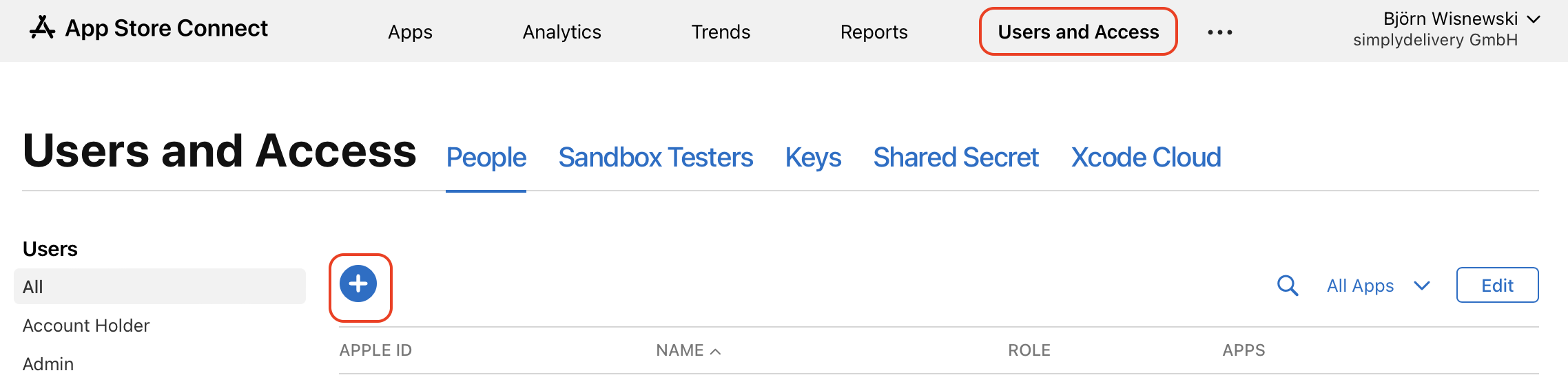Image resolution: width=1568 pixels, height=384 pixels.
Task: Open the Keys tab
Action: pos(813,158)
